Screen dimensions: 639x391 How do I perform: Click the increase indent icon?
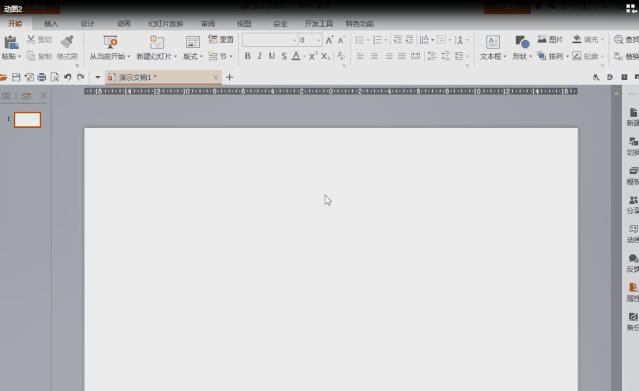point(410,40)
